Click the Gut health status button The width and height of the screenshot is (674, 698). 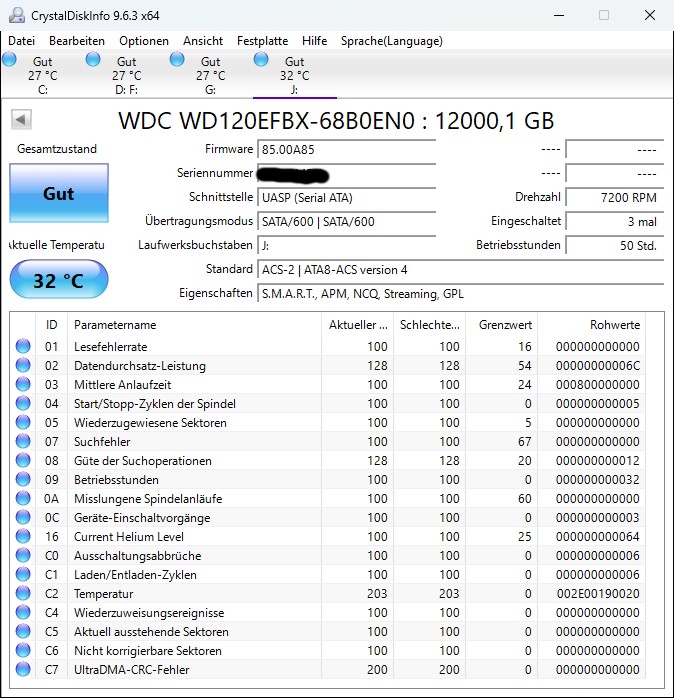pyautogui.click(x=59, y=193)
